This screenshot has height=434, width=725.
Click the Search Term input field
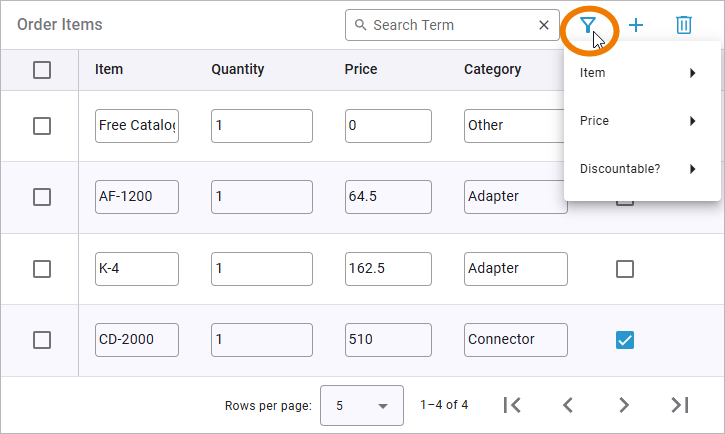452,26
